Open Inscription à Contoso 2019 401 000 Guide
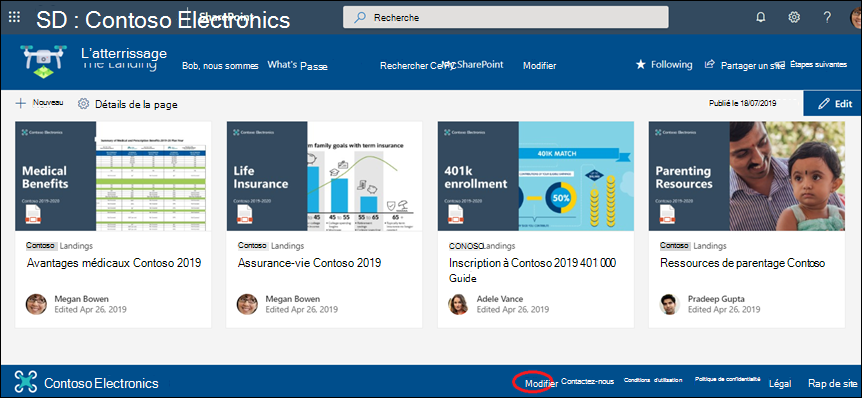 point(532,270)
